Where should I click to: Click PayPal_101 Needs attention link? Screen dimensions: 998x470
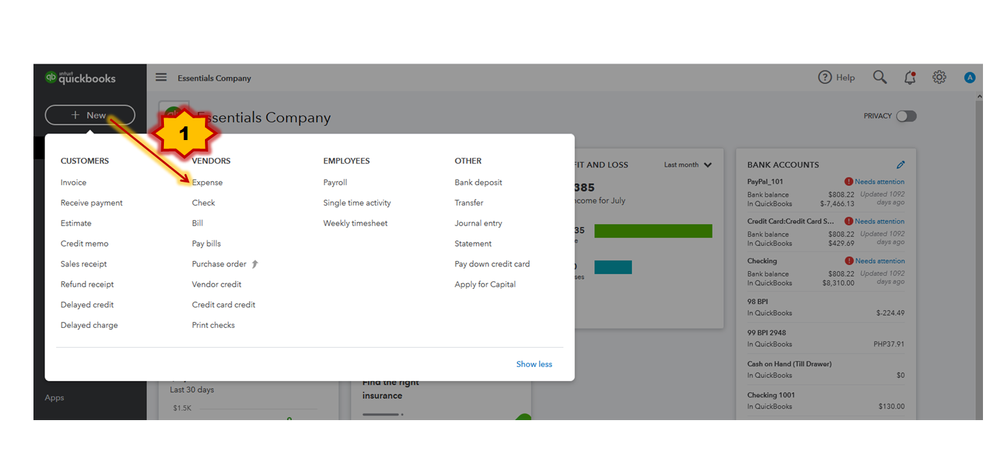(880, 182)
